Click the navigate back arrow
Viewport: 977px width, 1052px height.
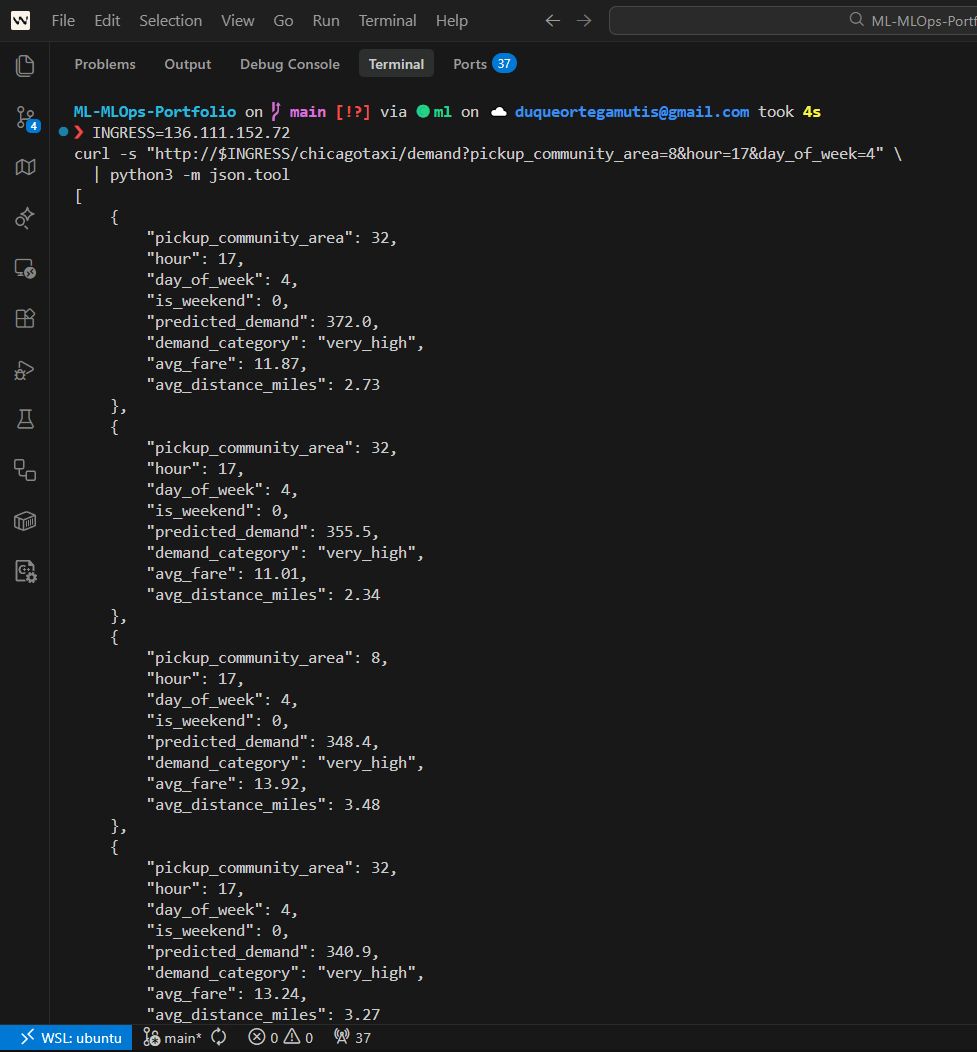pos(552,21)
